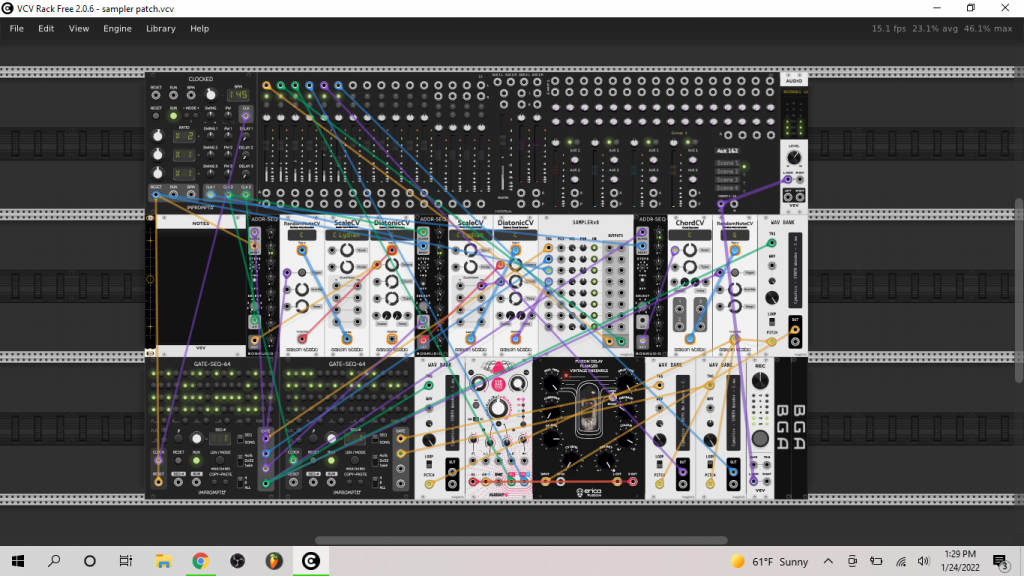Image resolution: width=1024 pixels, height=576 pixels.
Task: Open the second ScaleCV scale display
Action: [470, 235]
